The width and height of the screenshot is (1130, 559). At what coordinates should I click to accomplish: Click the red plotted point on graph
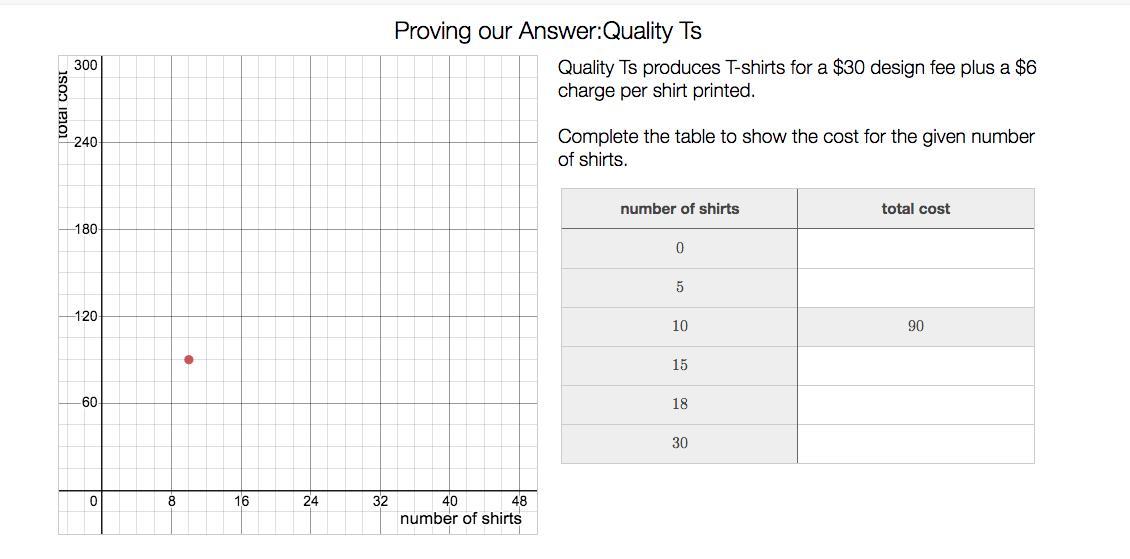189,359
